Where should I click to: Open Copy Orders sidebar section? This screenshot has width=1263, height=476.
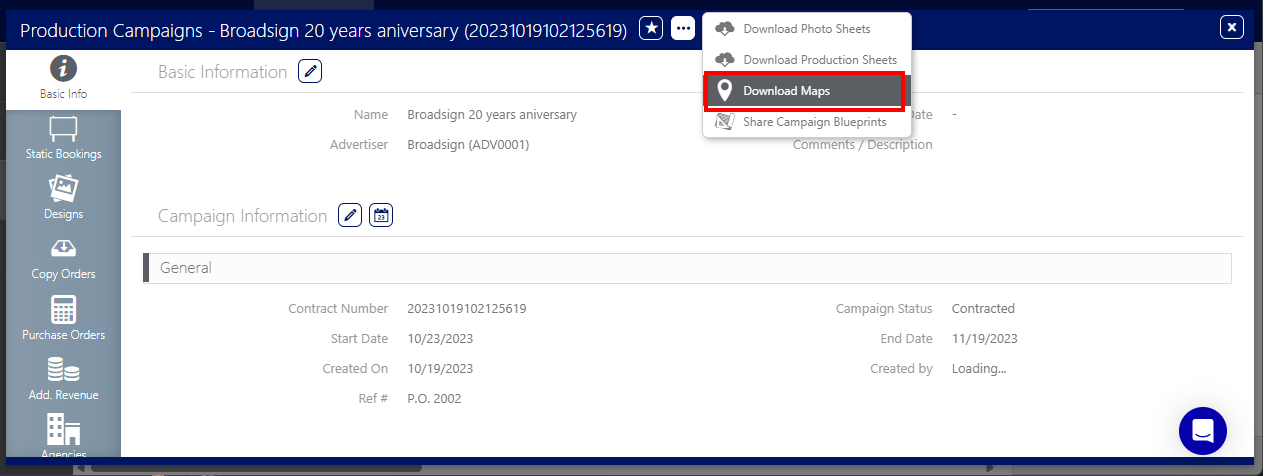63,259
